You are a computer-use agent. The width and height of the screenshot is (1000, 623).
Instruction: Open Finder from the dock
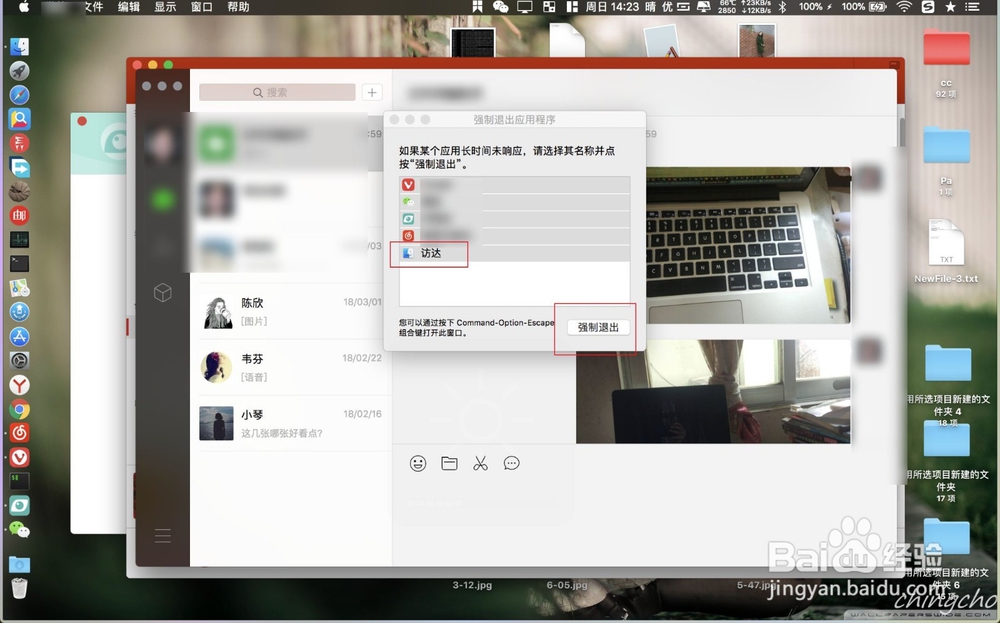click(x=19, y=47)
